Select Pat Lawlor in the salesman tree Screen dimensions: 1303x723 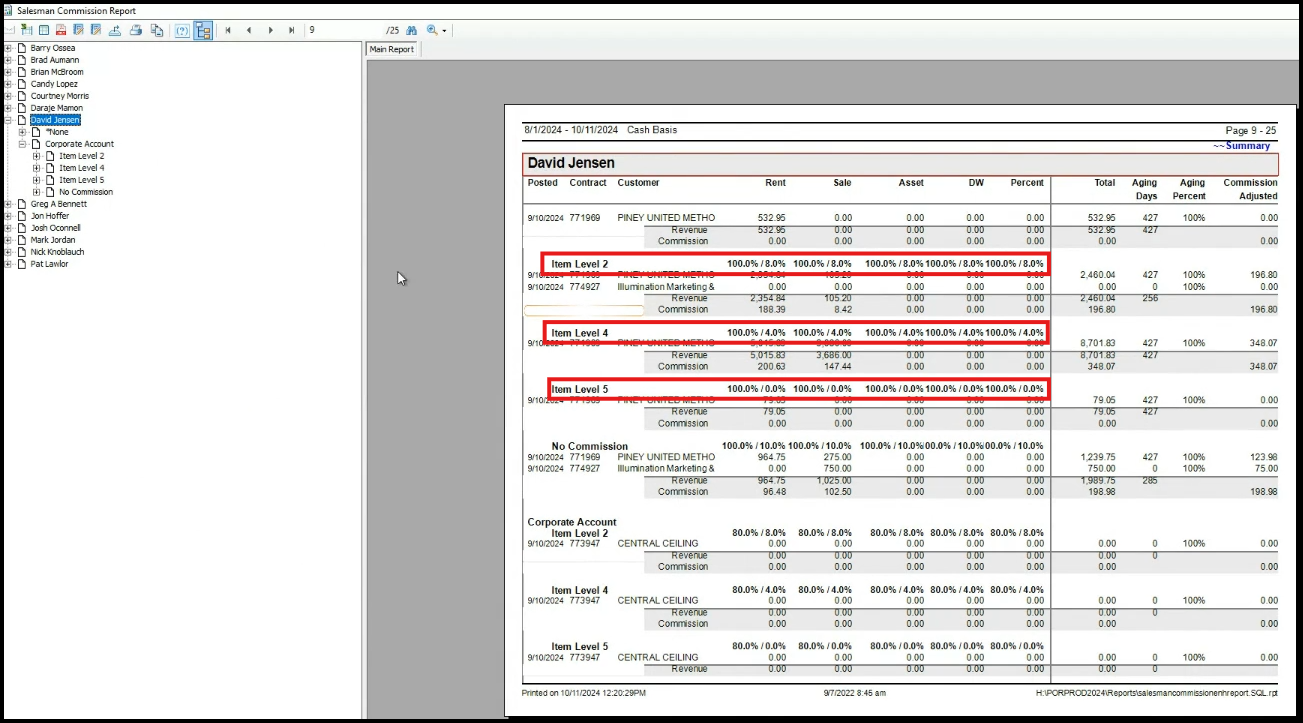49,264
